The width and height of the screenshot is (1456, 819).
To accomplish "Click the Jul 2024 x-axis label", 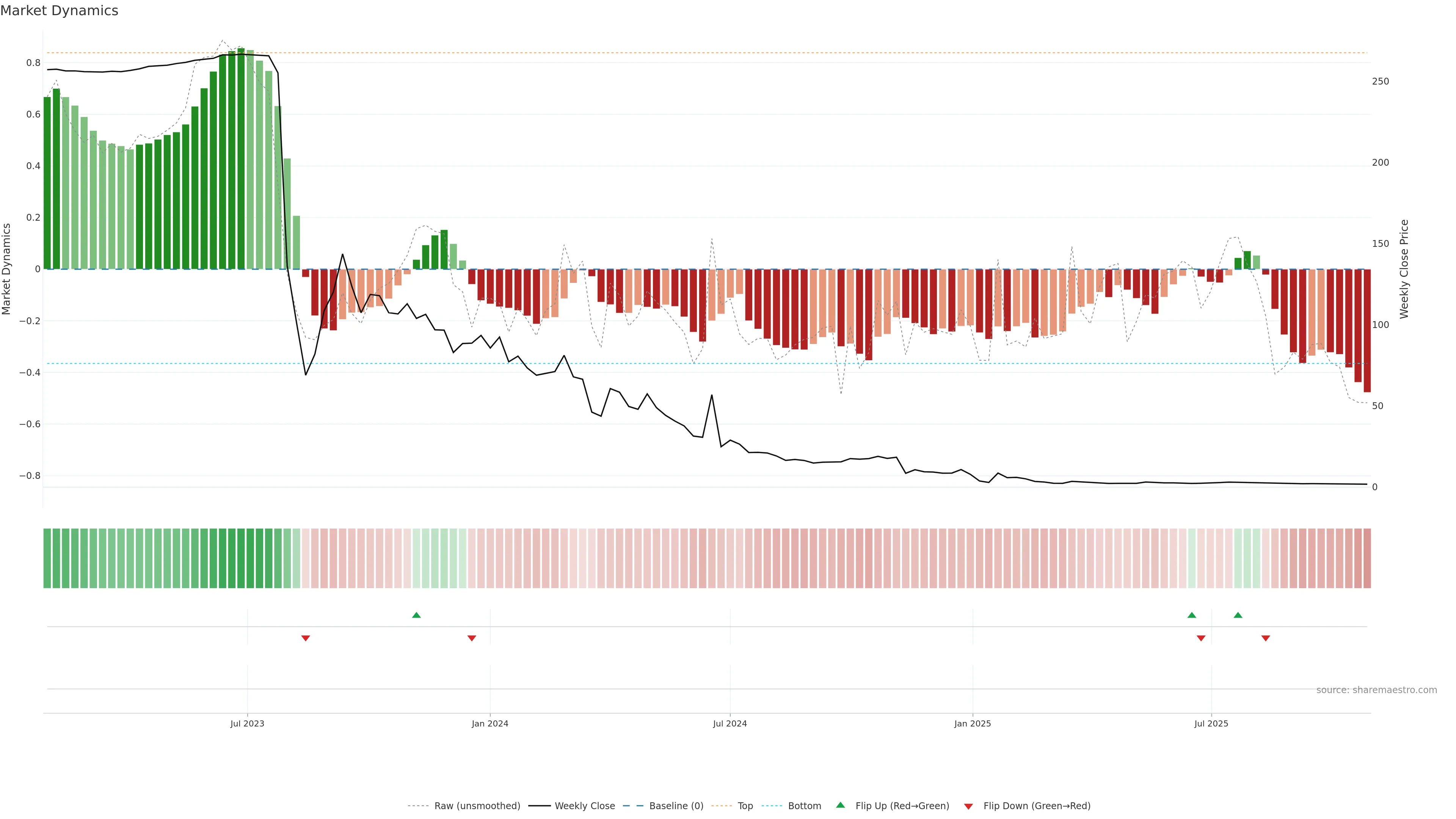I will pos(730,723).
